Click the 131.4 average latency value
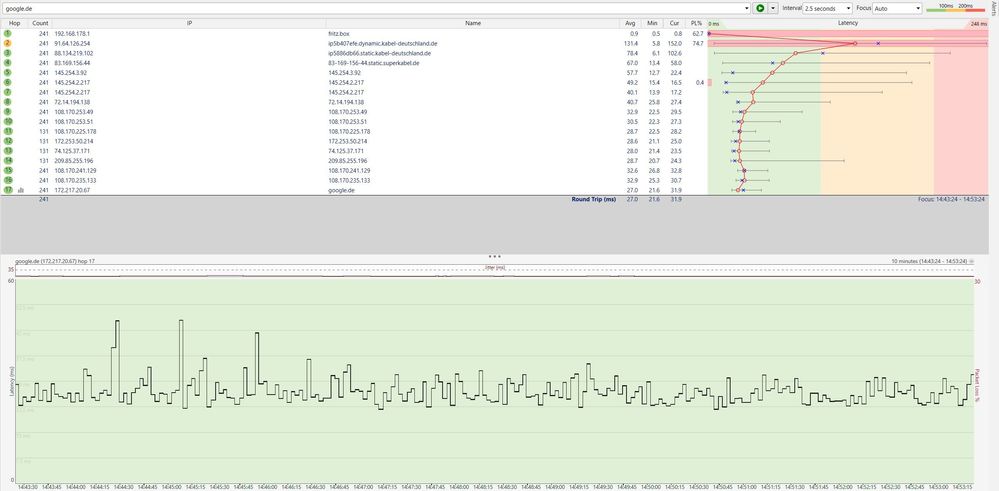This screenshot has height=491, width=999. click(631, 43)
